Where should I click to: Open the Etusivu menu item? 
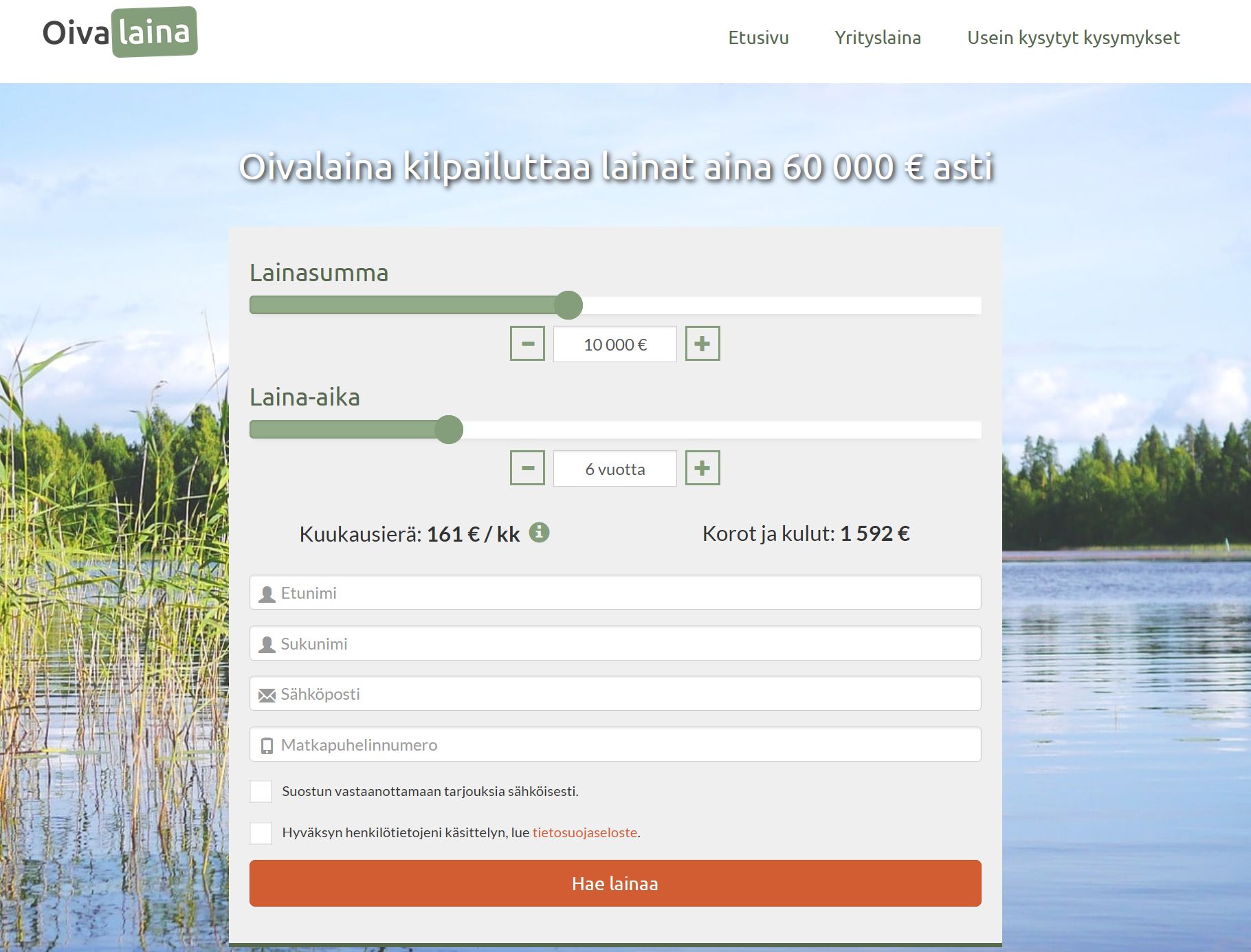point(758,38)
